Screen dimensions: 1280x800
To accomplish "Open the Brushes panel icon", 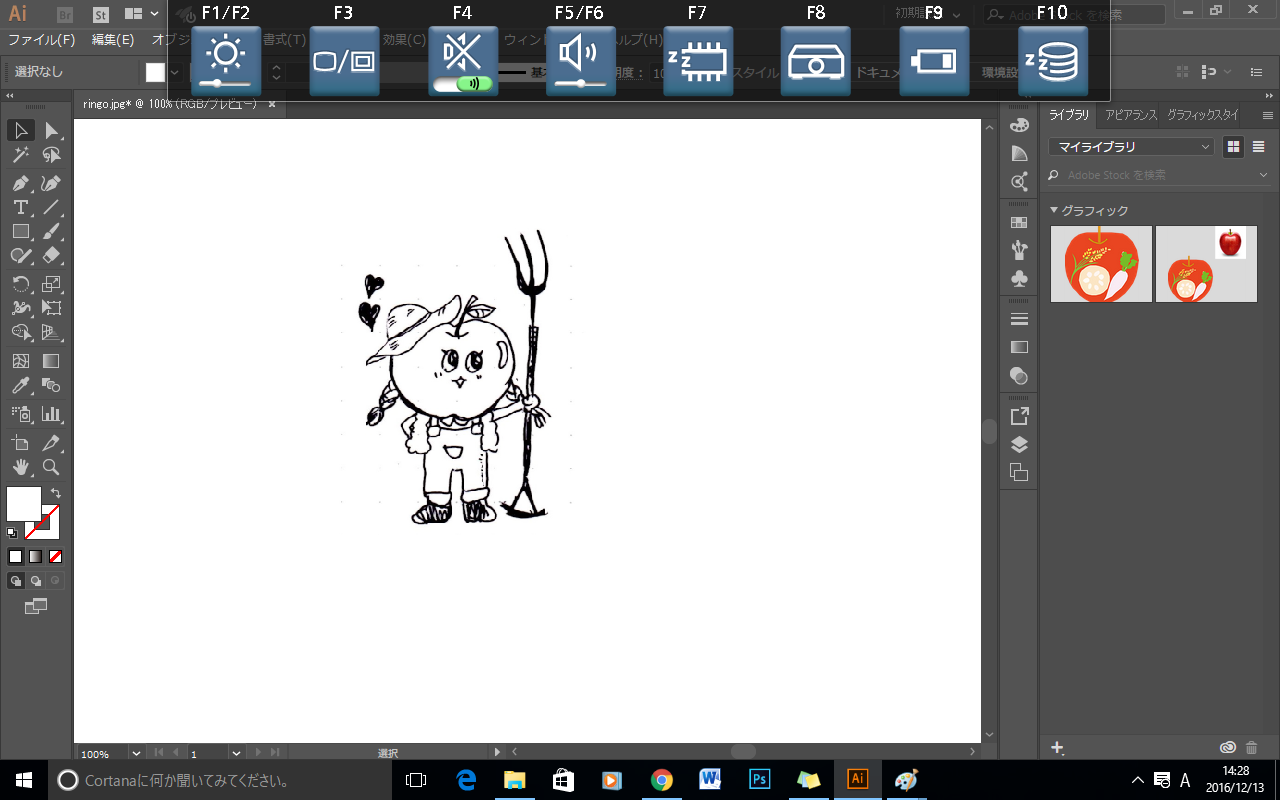I will click(1019, 250).
